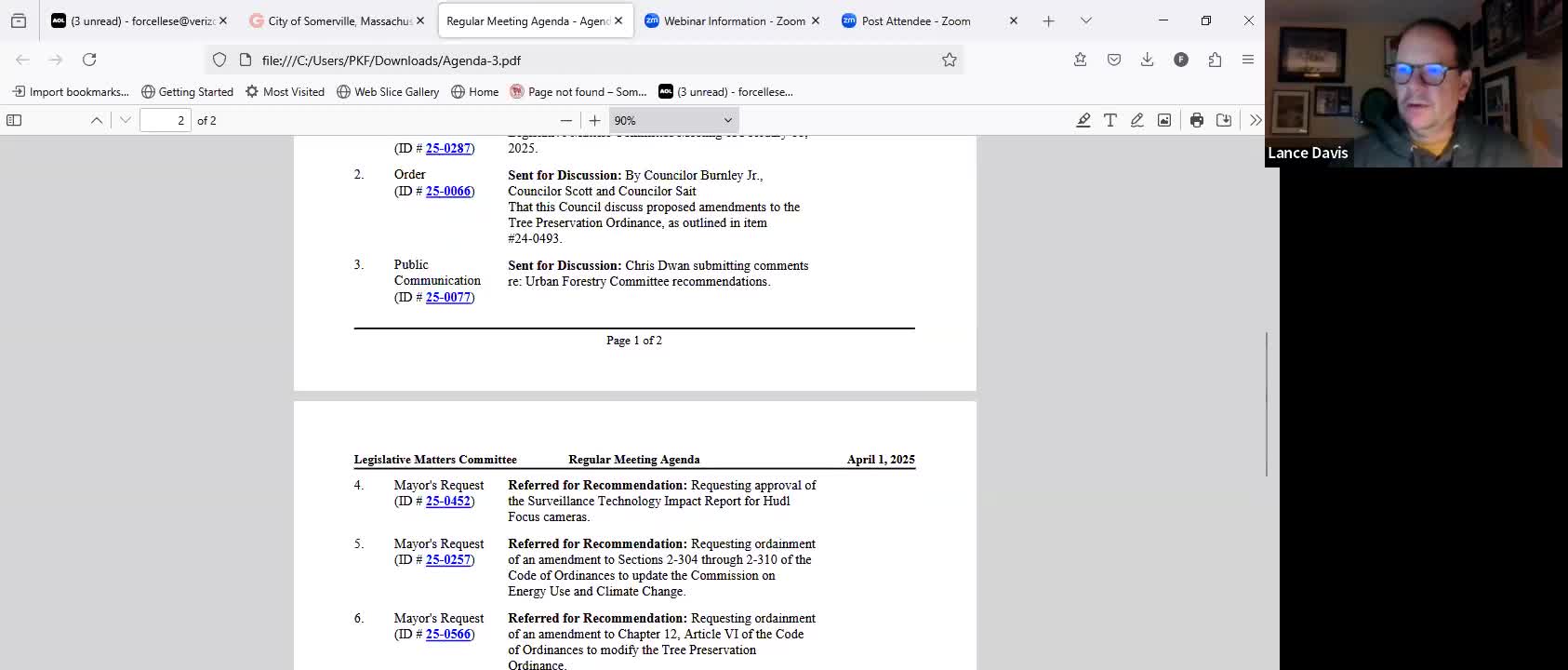
Task: Click the PDF page number field
Action: click(x=166, y=120)
